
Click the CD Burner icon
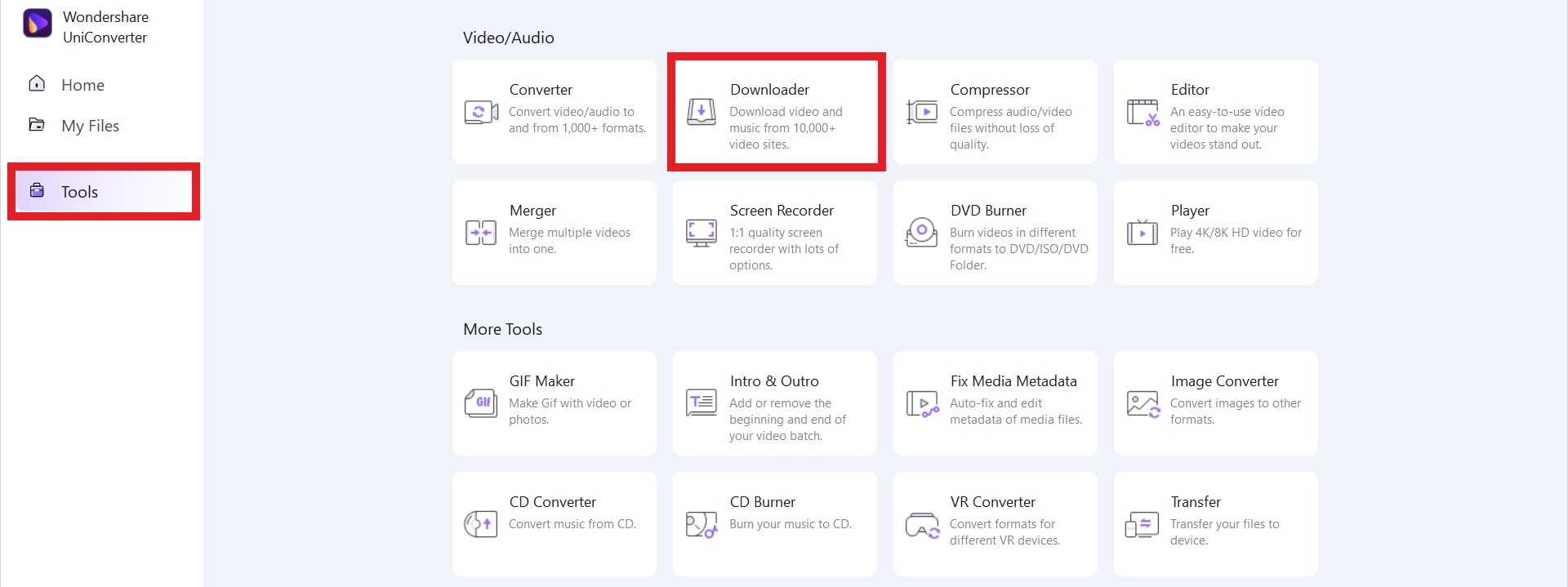point(702,524)
